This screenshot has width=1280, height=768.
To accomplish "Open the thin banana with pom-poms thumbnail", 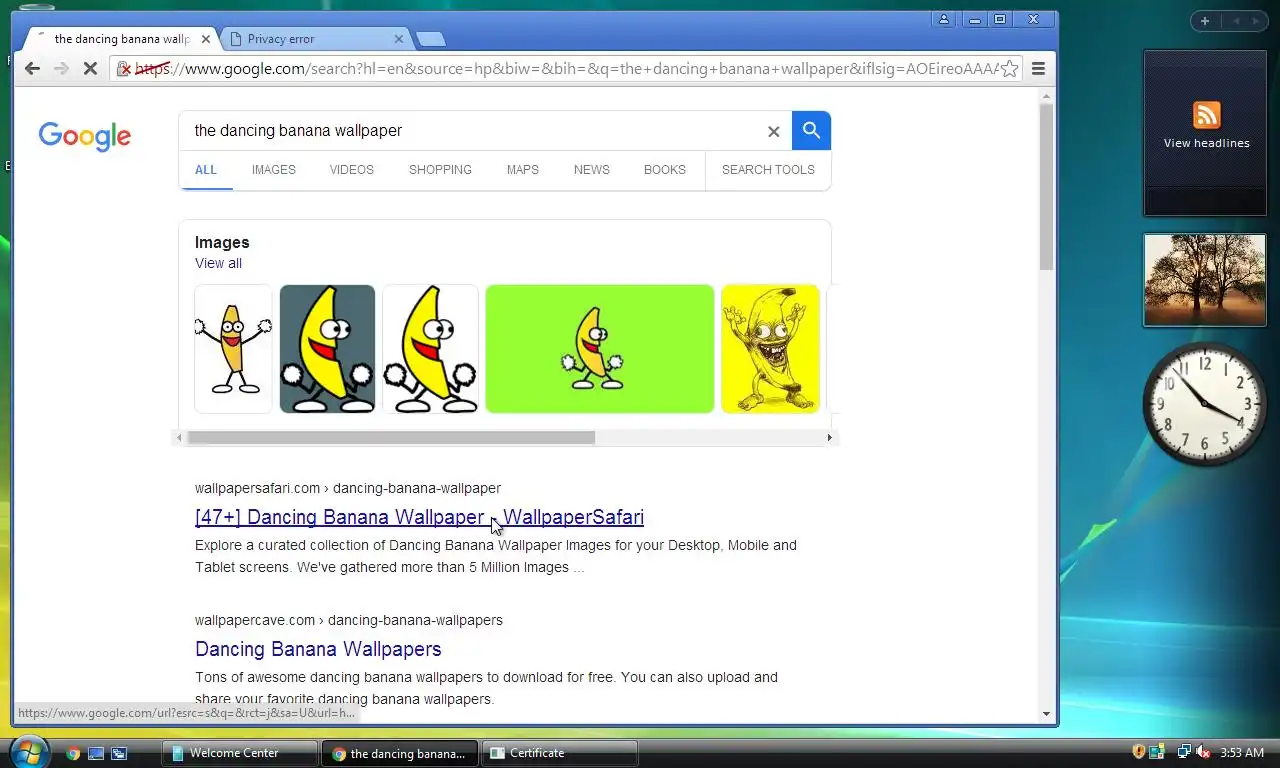I will click(x=233, y=349).
